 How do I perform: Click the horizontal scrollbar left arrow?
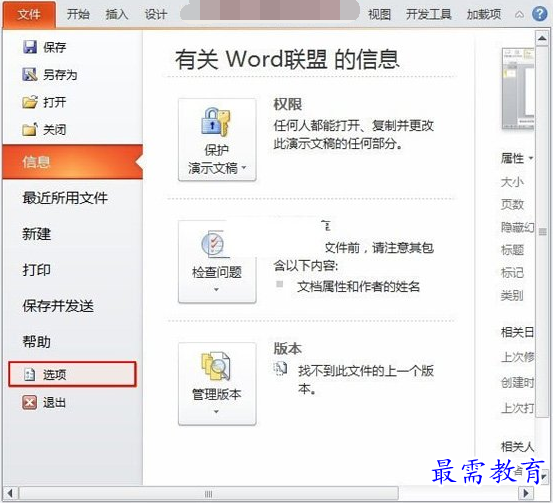(x=10, y=493)
